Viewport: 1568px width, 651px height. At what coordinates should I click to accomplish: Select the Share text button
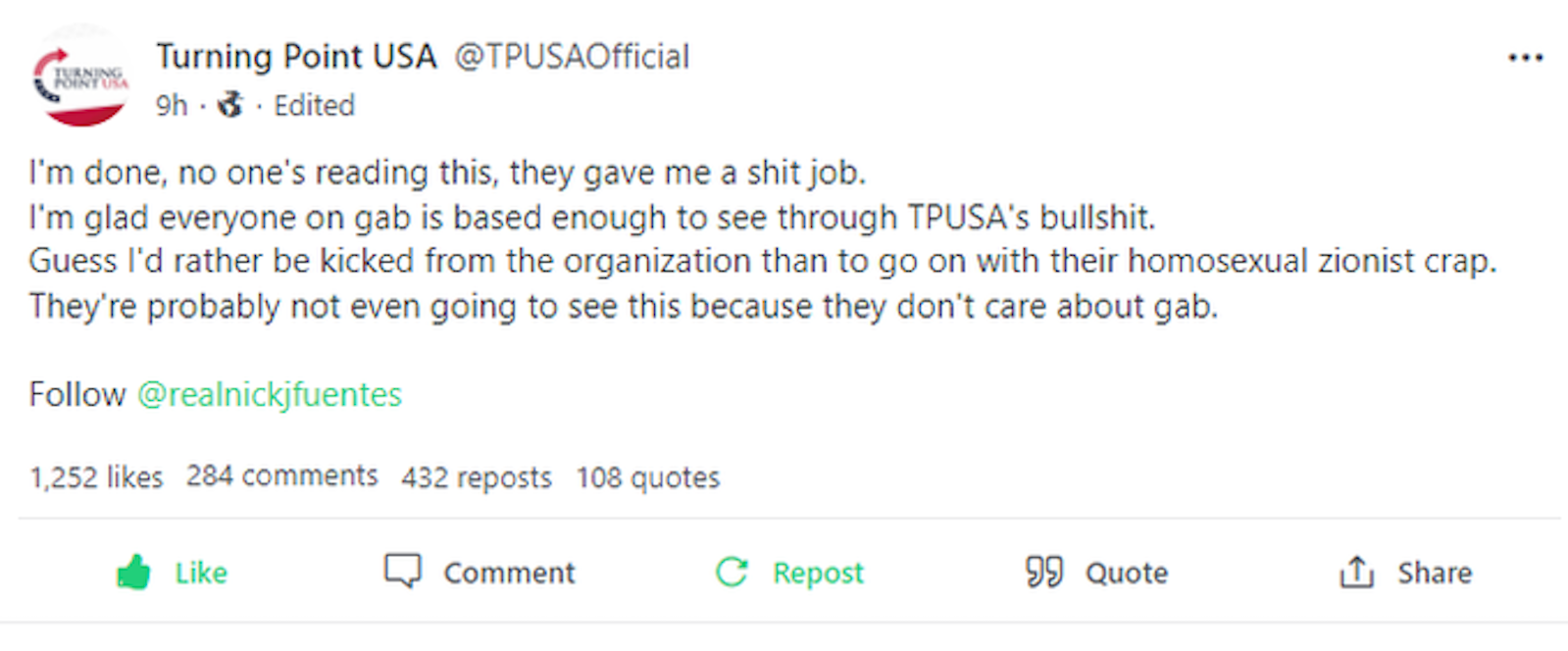click(x=1434, y=573)
